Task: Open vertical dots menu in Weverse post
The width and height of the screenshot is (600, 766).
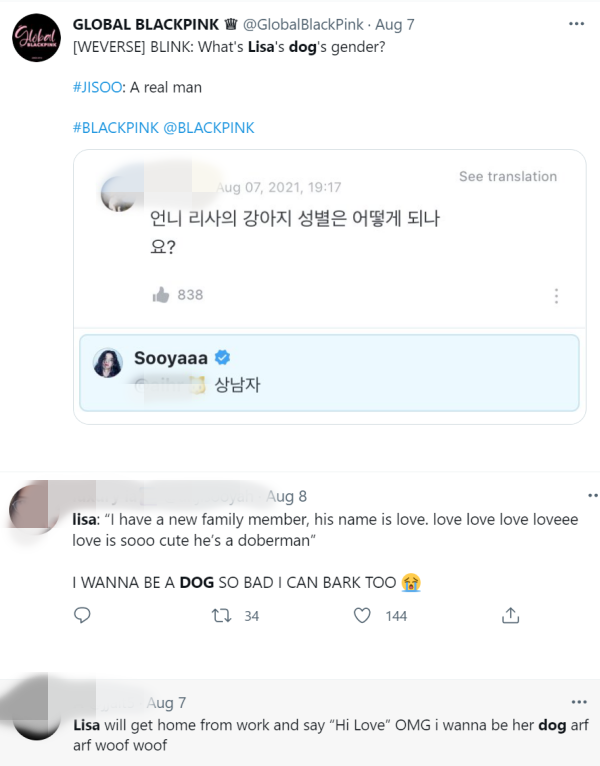Action: [x=556, y=295]
